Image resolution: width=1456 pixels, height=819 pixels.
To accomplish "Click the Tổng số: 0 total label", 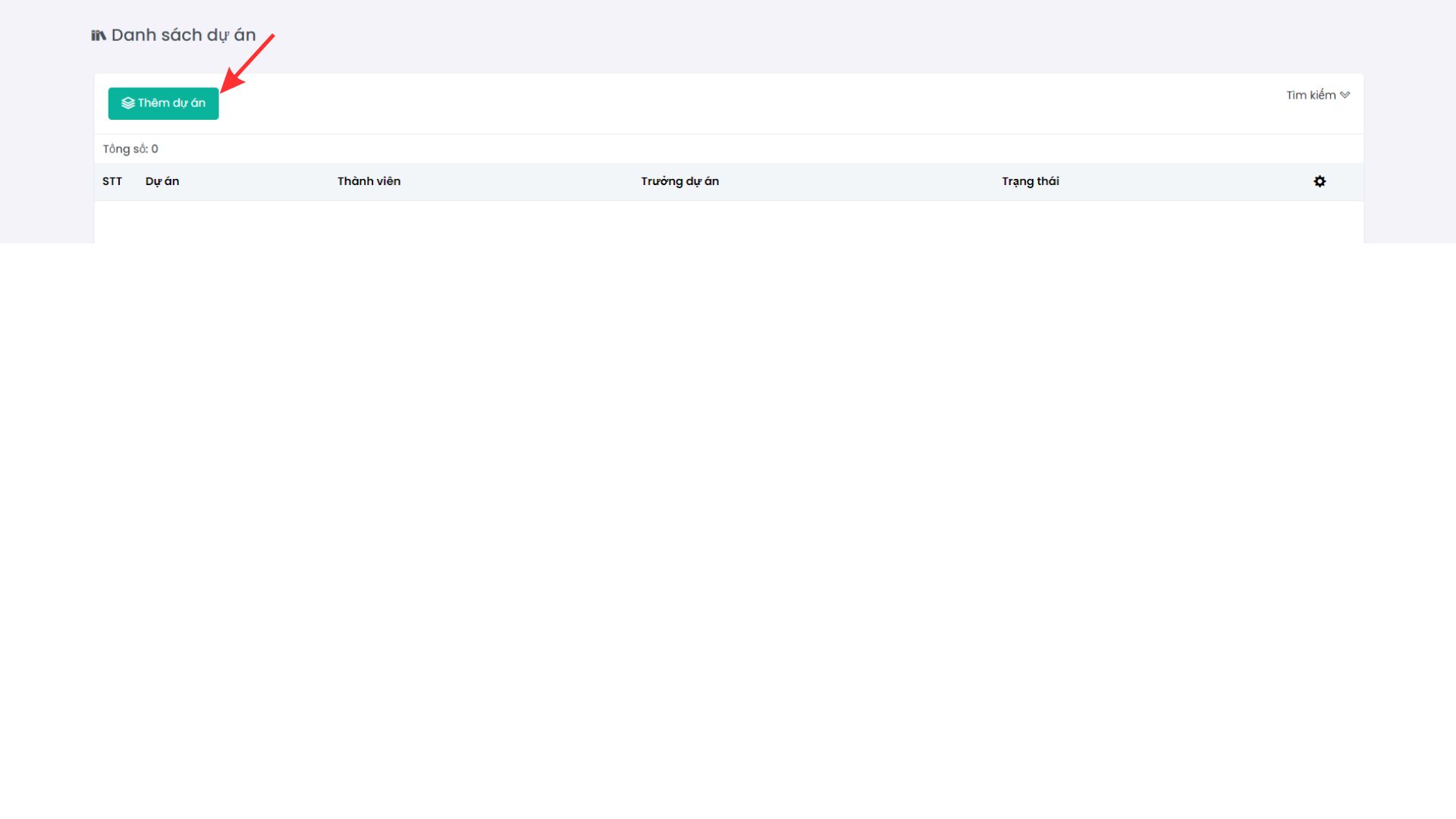I will click(130, 149).
